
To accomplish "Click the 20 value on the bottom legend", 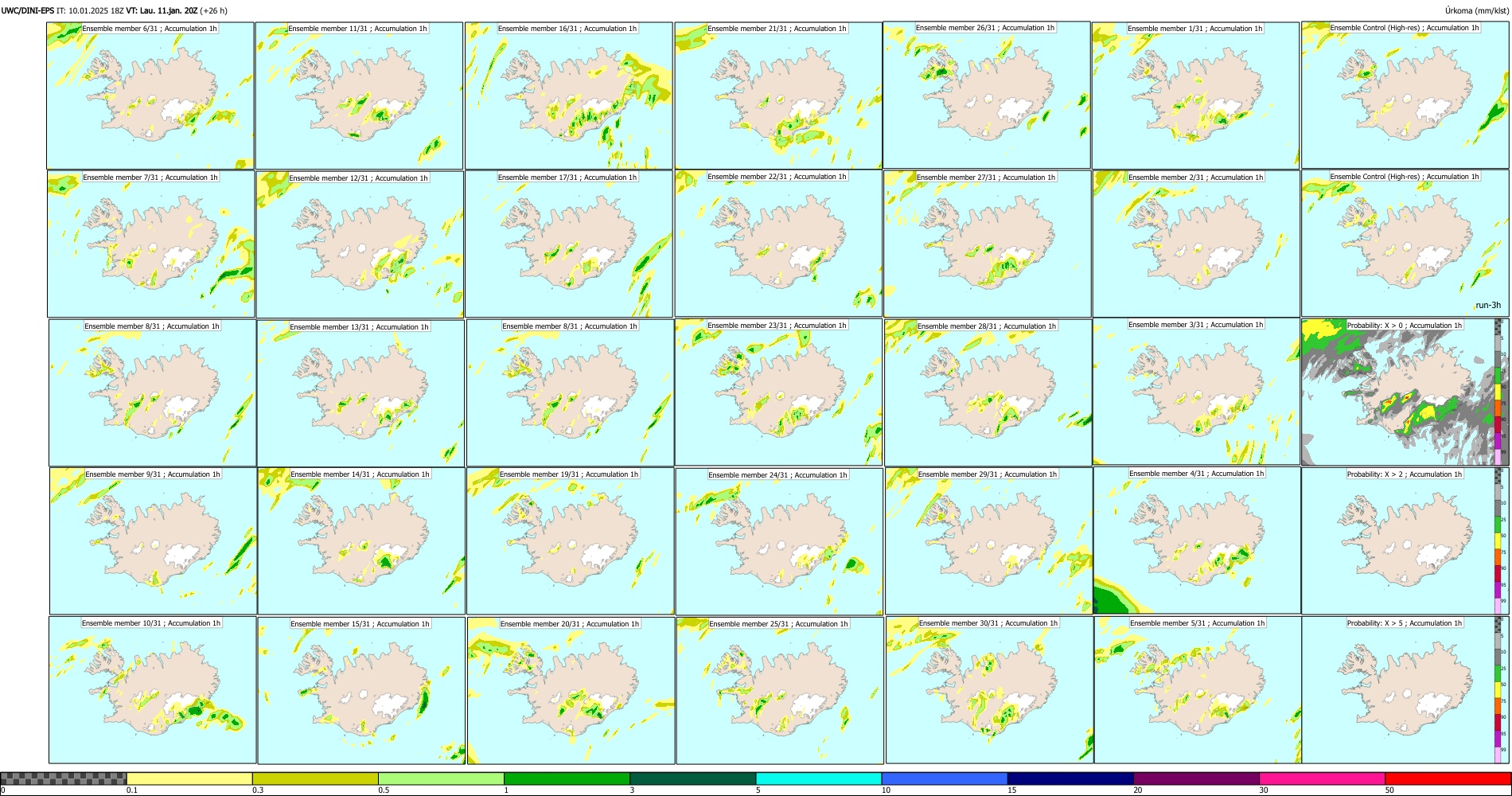I will coord(1138,790).
